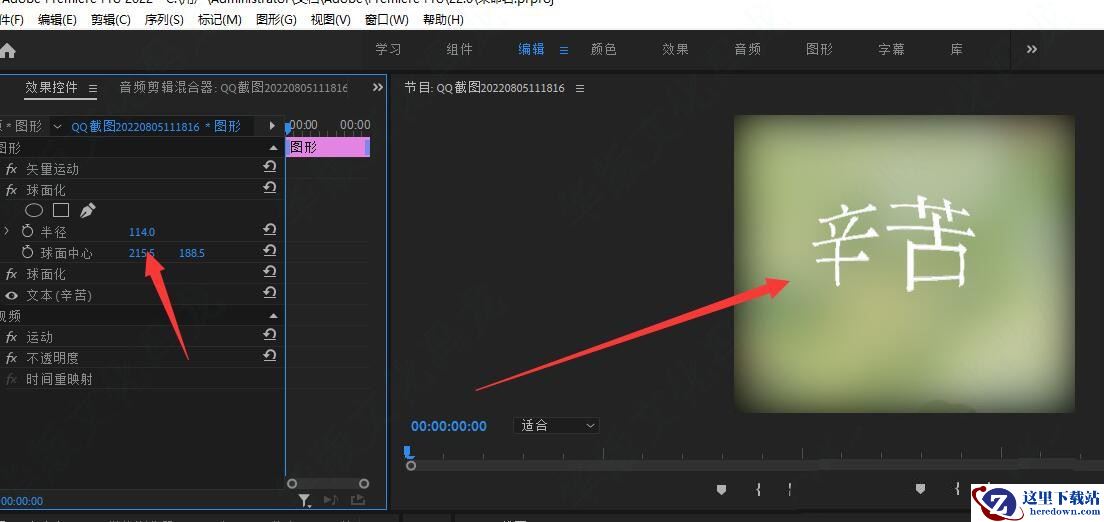1104x522 pixels.
Task: Open the 帮助(H) menu
Action: click(x=443, y=20)
